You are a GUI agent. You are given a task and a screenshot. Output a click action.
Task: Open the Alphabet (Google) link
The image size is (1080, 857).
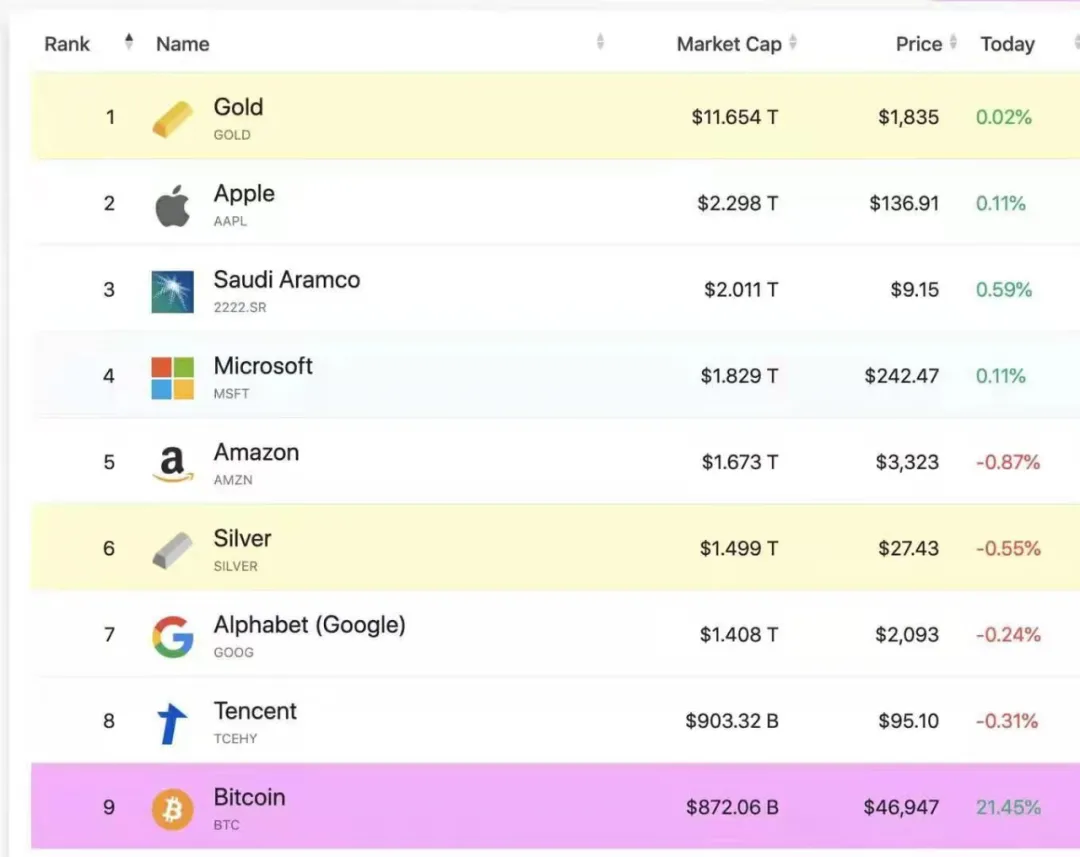(x=309, y=625)
